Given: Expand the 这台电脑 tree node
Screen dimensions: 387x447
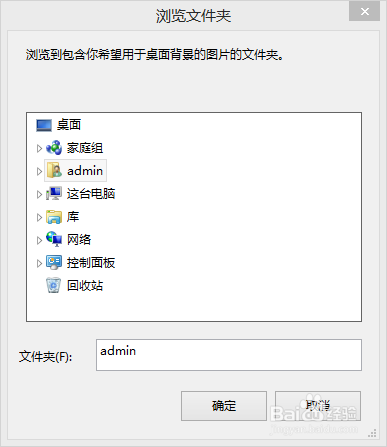Looking at the screenshot, I should [x=39, y=194].
